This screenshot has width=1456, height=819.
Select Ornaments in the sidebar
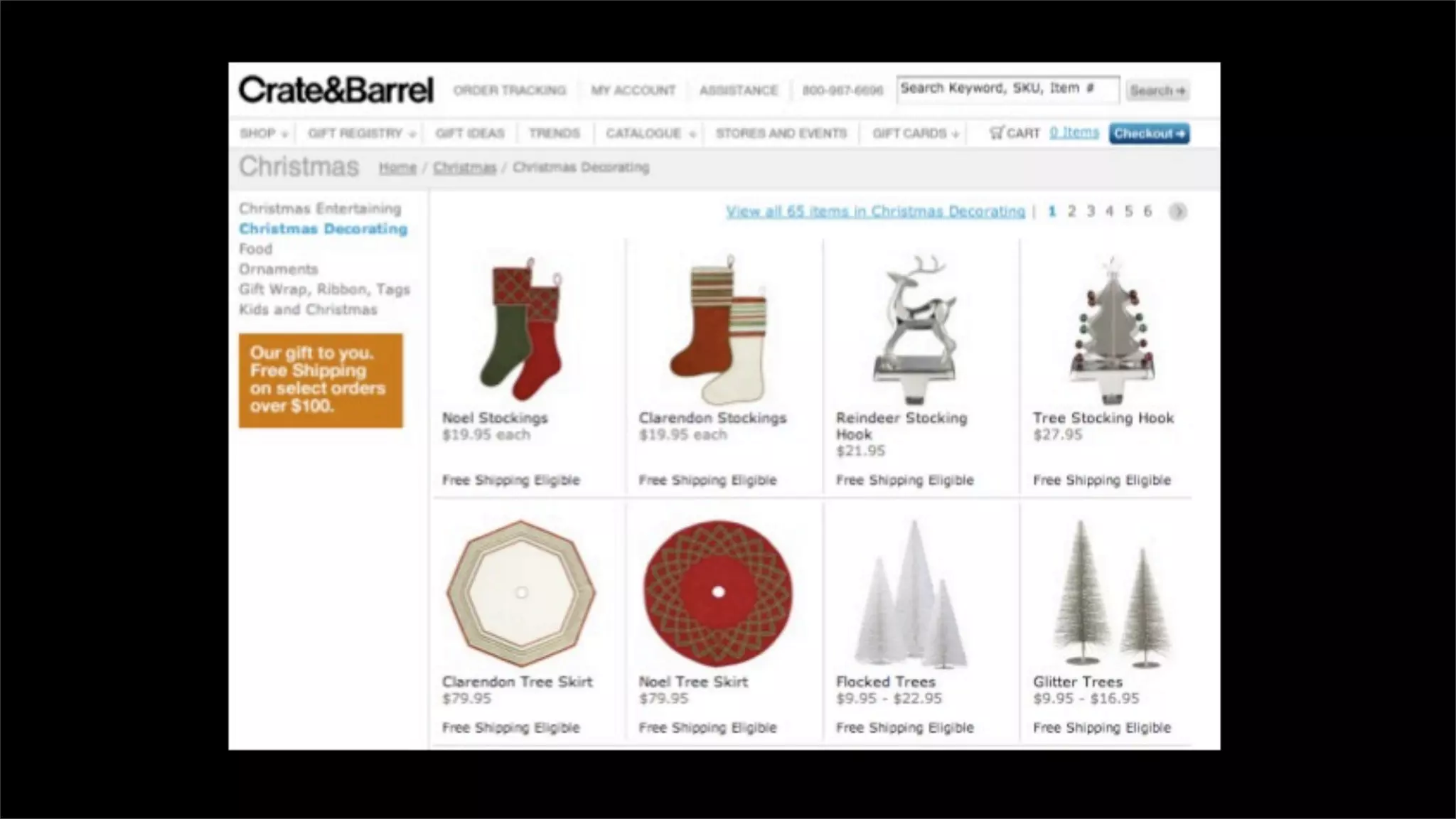tap(279, 269)
